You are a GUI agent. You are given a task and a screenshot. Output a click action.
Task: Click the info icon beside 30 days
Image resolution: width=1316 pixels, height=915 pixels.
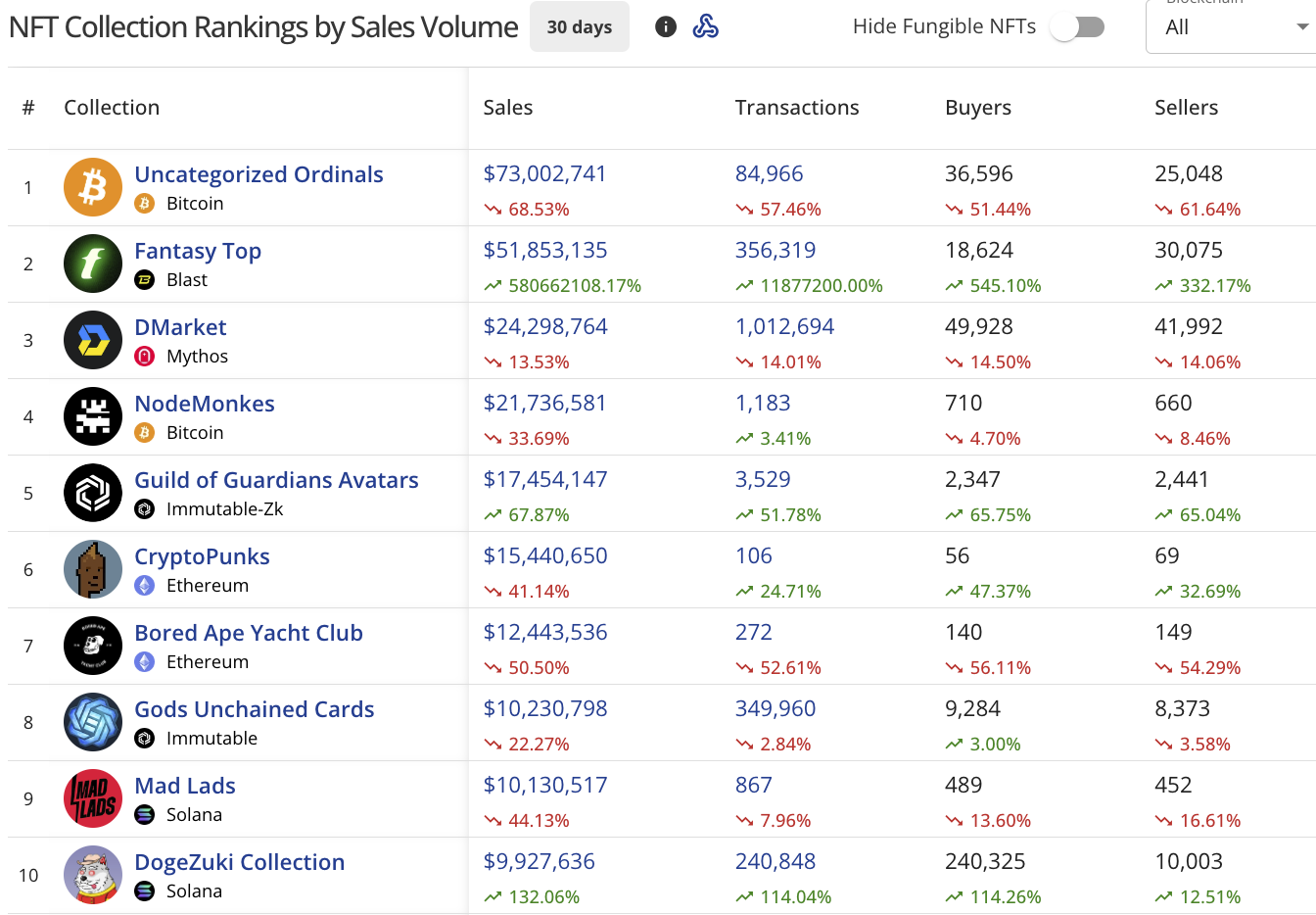pos(666,27)
